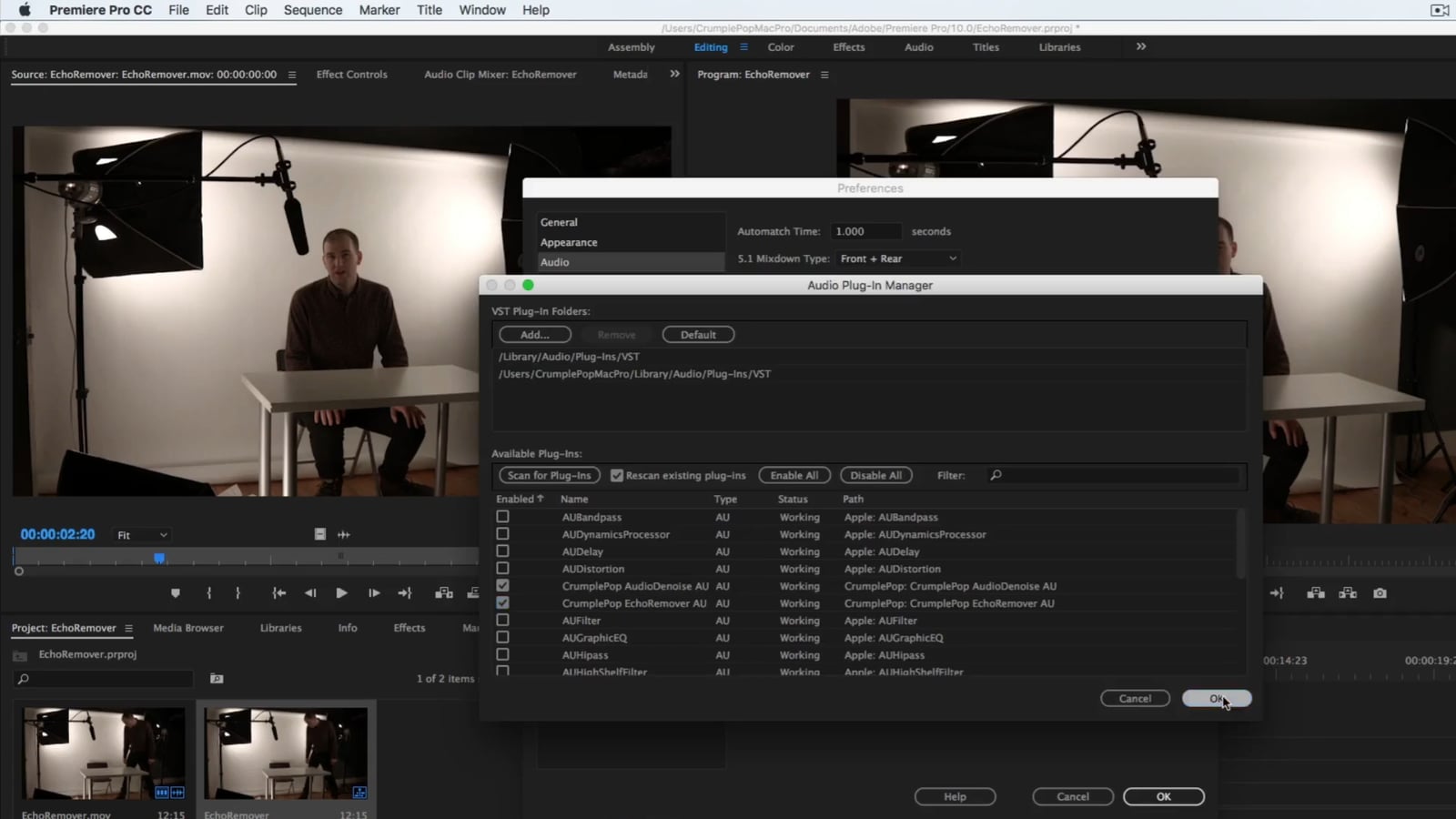Open the Sequence menu
The width and height of the screenshot is (1456, 819).
[313, 10]
